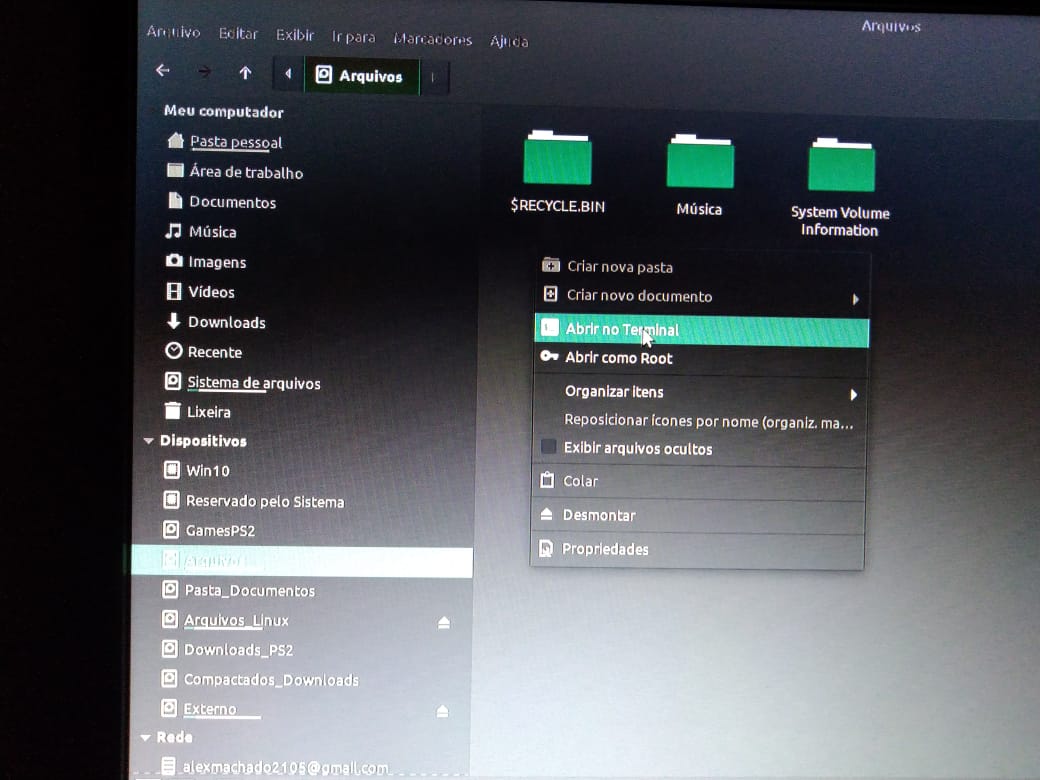Click the path bar left scroll arrow

point(288,74)
